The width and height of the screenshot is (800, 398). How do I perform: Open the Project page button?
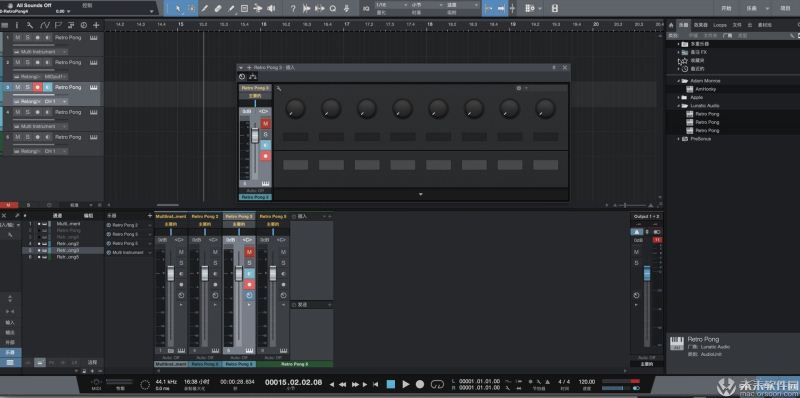click(x=786, y=8)
